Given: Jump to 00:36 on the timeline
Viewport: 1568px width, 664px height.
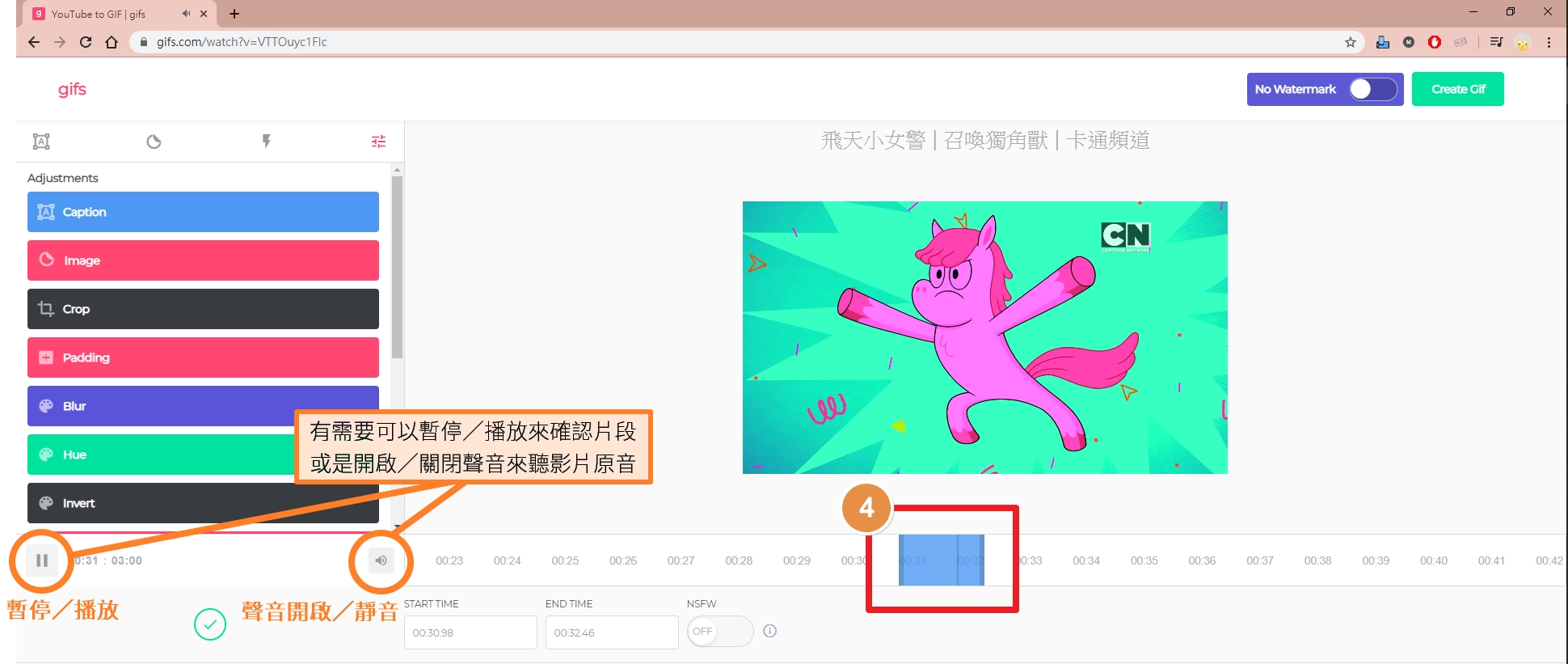Looking at the screenshot, I should coord(1202,560).
